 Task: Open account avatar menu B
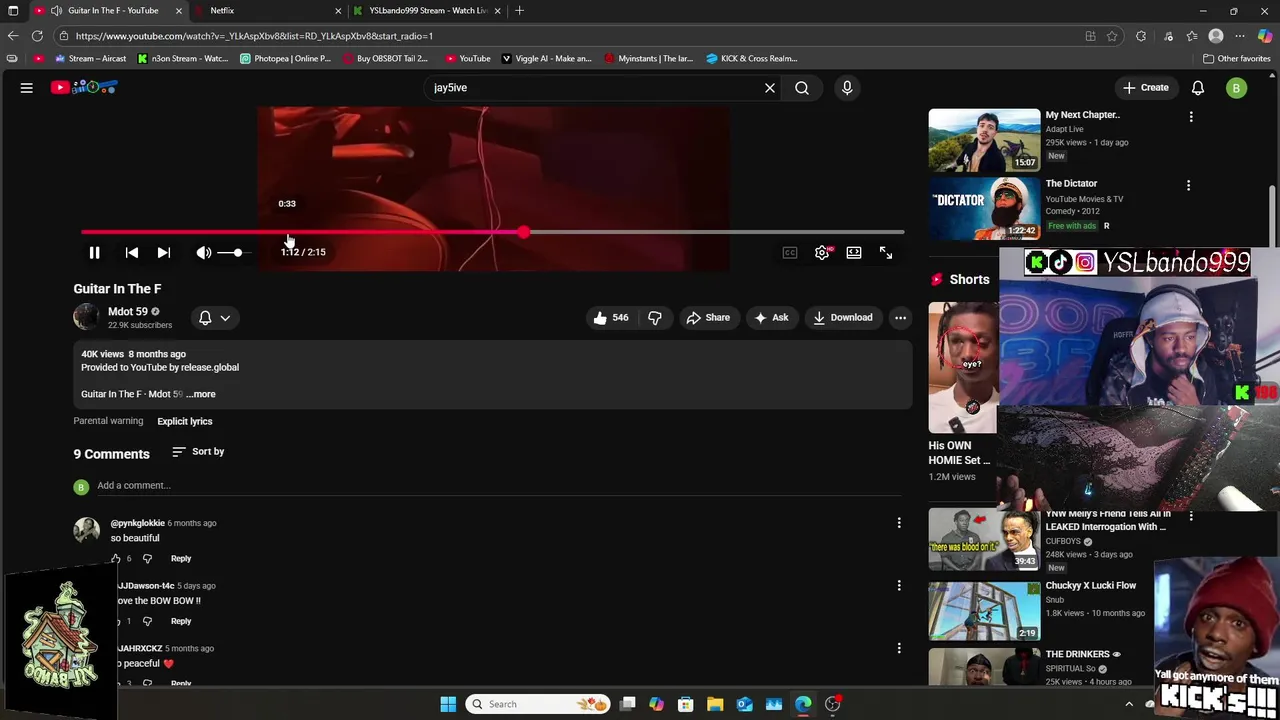(x=1237, y=88)
